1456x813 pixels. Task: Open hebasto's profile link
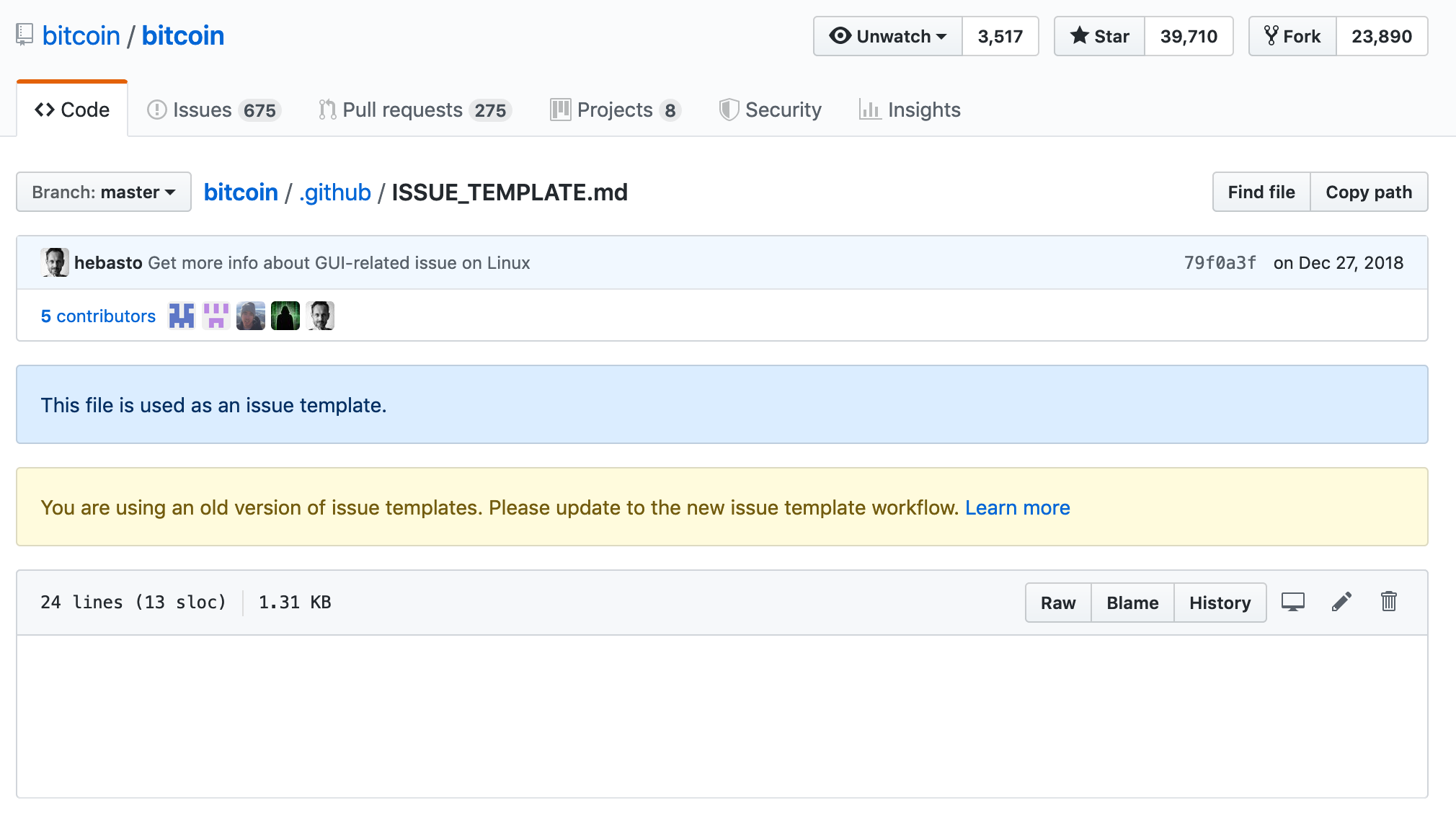[x=108, y=262]
